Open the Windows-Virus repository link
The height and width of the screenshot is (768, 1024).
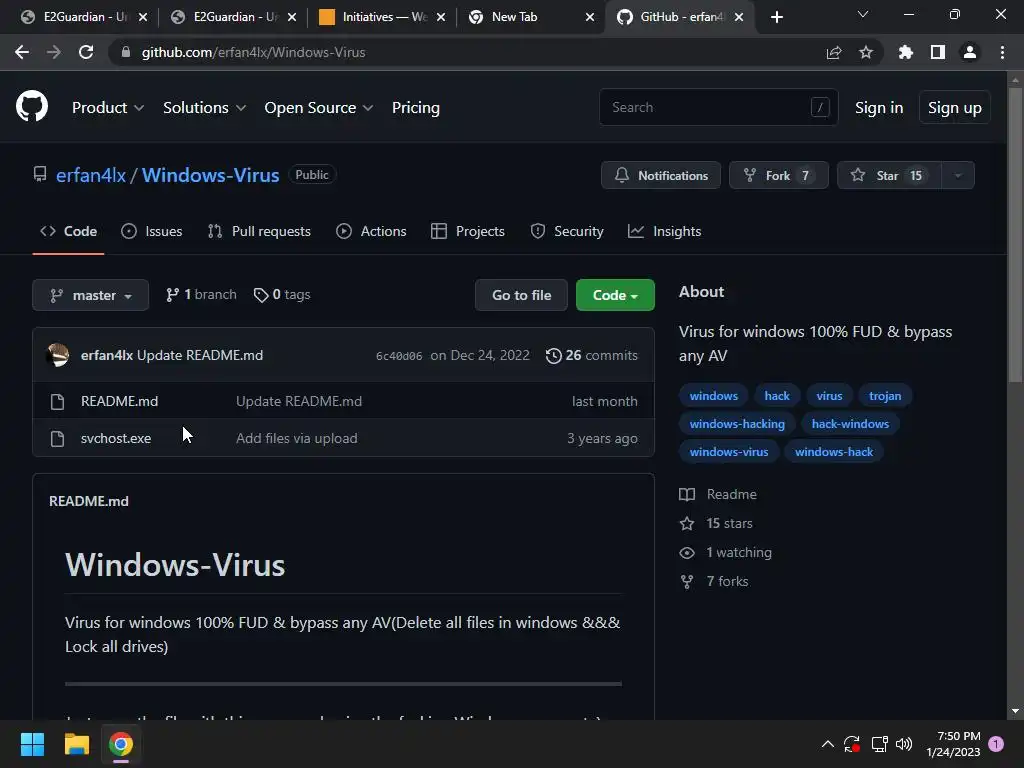210,175
